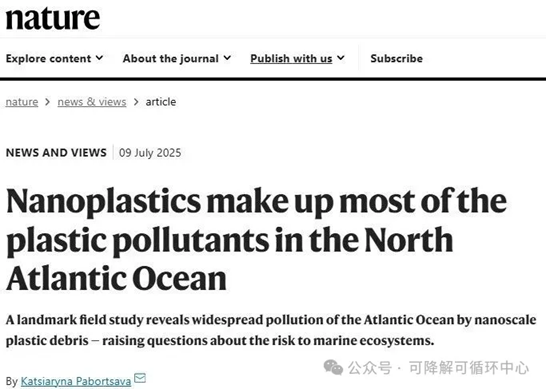546x389 pixels.
Task: Click the chevron separator after nature breadcrumb
Action: [x=48, y=102]
